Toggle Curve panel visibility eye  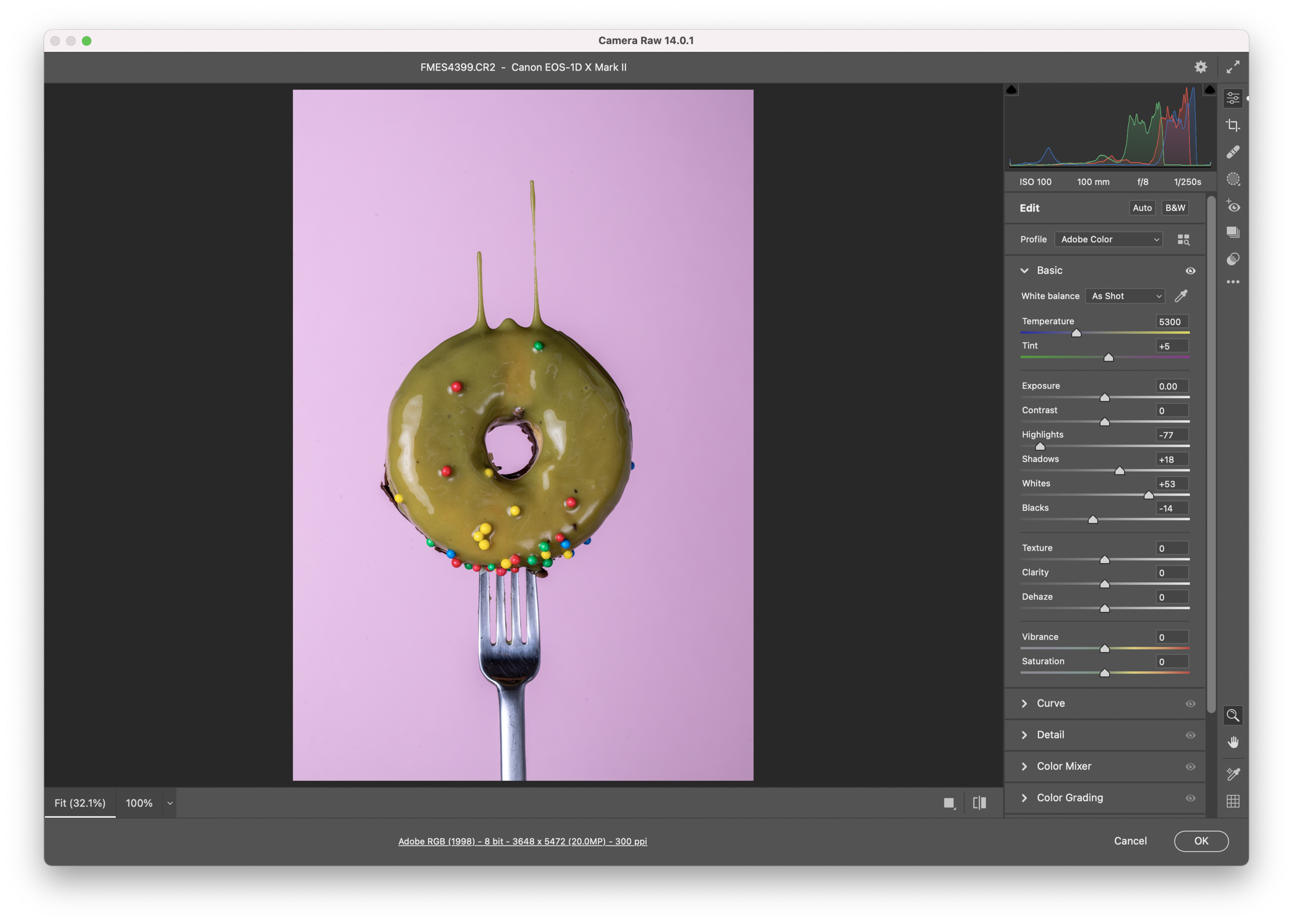1190,704
